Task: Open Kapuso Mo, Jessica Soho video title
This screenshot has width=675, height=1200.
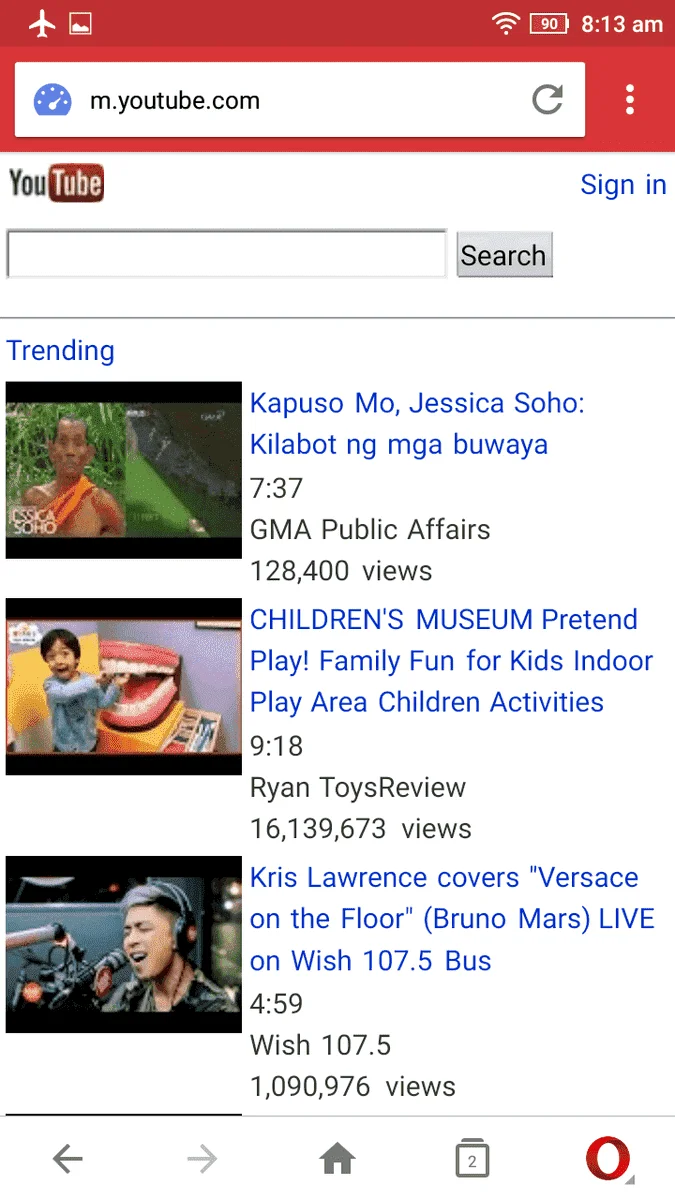Action: point(417,424)
